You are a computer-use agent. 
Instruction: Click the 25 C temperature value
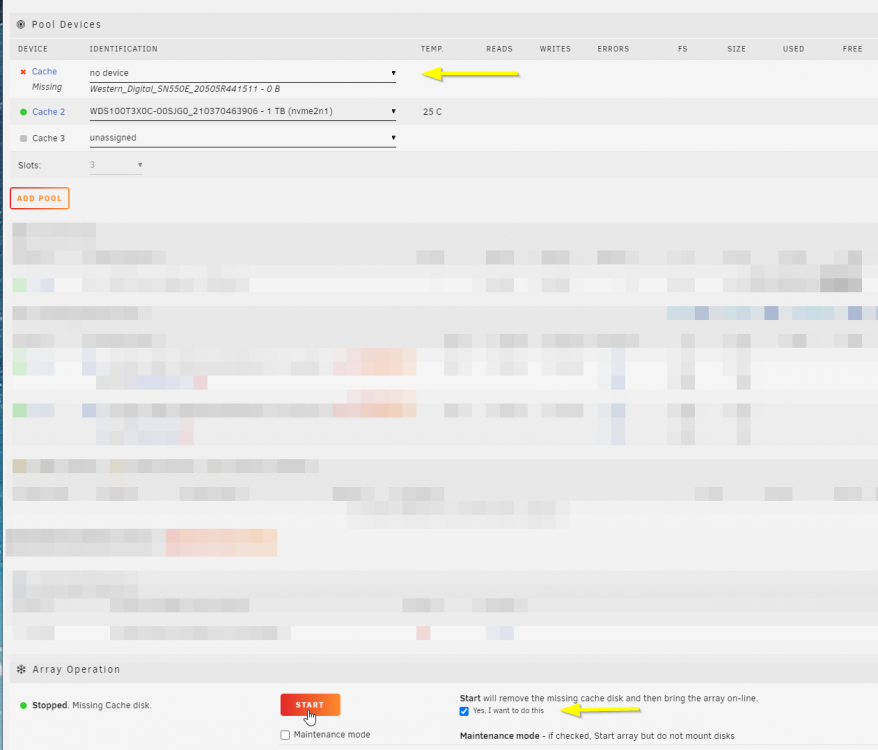click(x=432, y=112)
